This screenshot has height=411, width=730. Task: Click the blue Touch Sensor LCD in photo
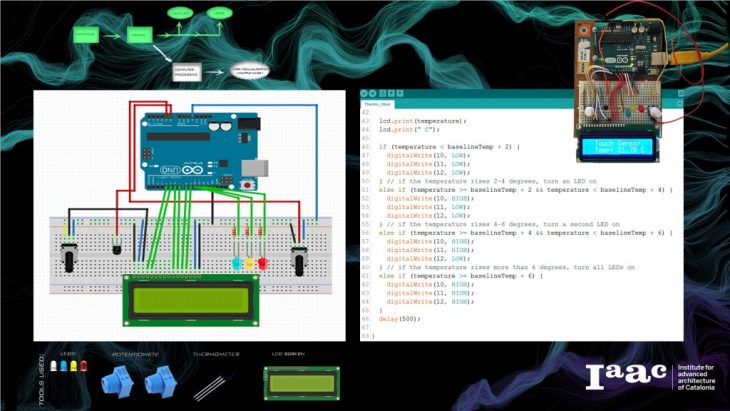coord(619,149)
